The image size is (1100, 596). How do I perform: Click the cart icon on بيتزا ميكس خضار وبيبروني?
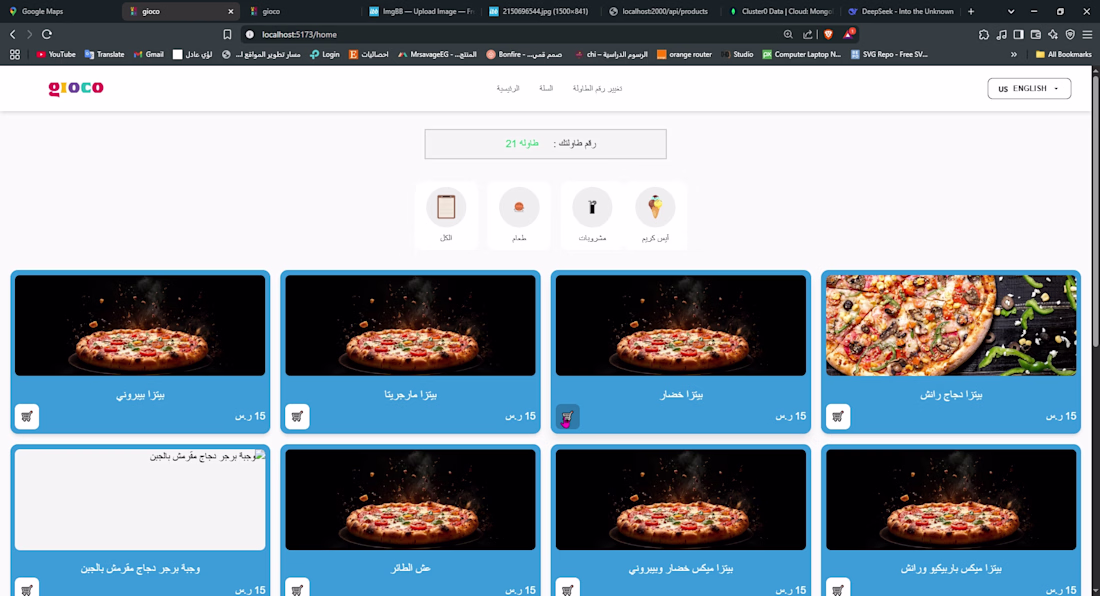tap(568, 588)
